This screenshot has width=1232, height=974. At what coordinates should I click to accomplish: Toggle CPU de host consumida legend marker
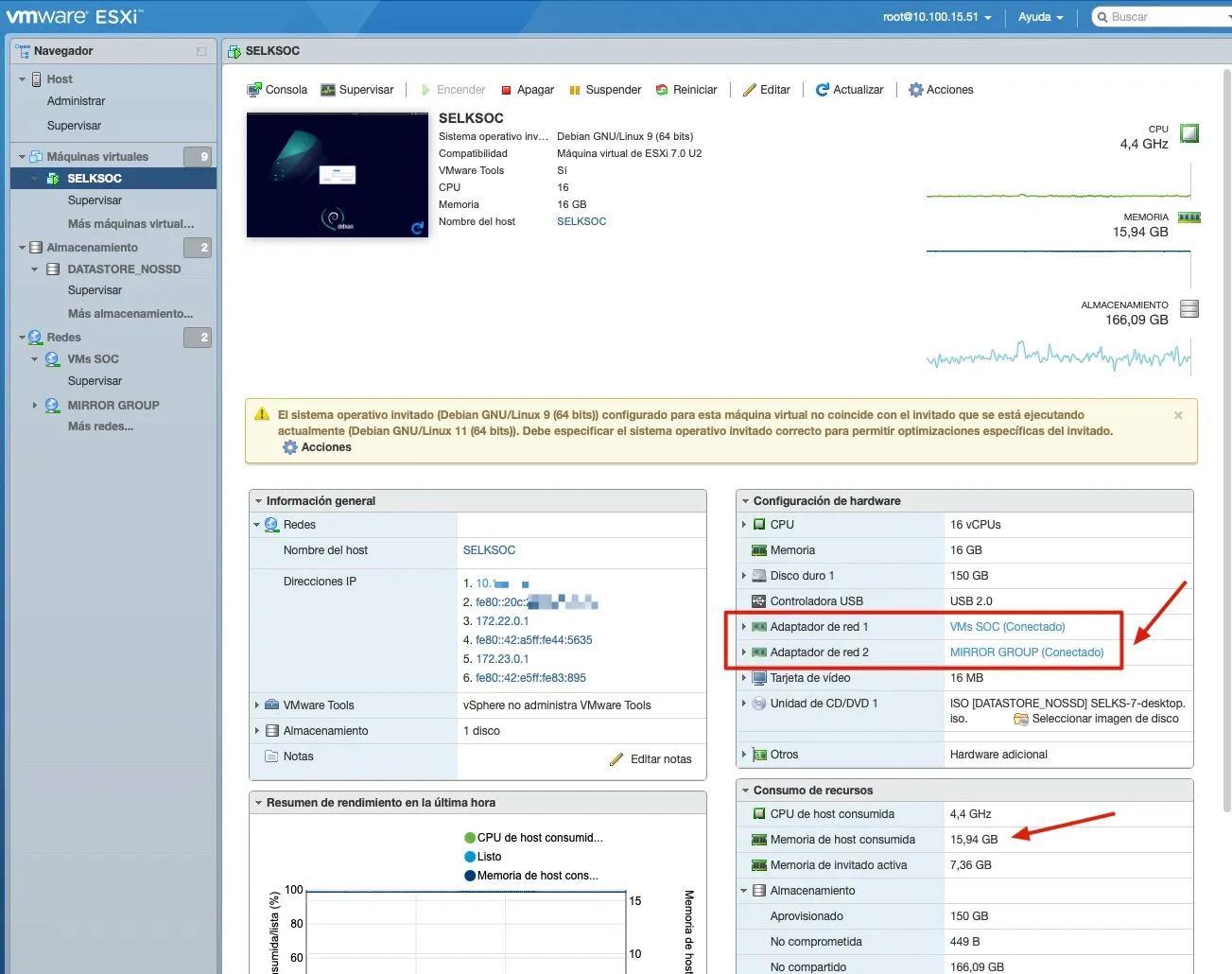pos(470,838)
